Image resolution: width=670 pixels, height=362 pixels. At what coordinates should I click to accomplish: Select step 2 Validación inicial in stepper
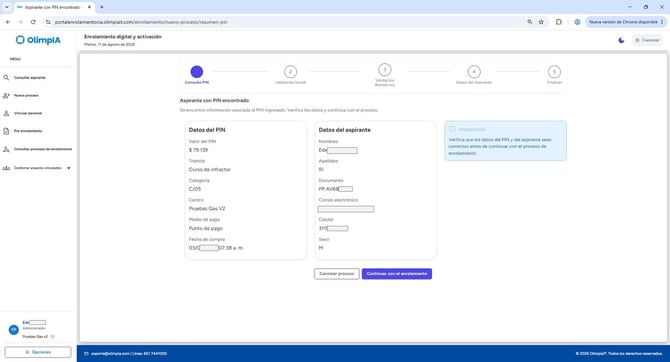[291, 72]
